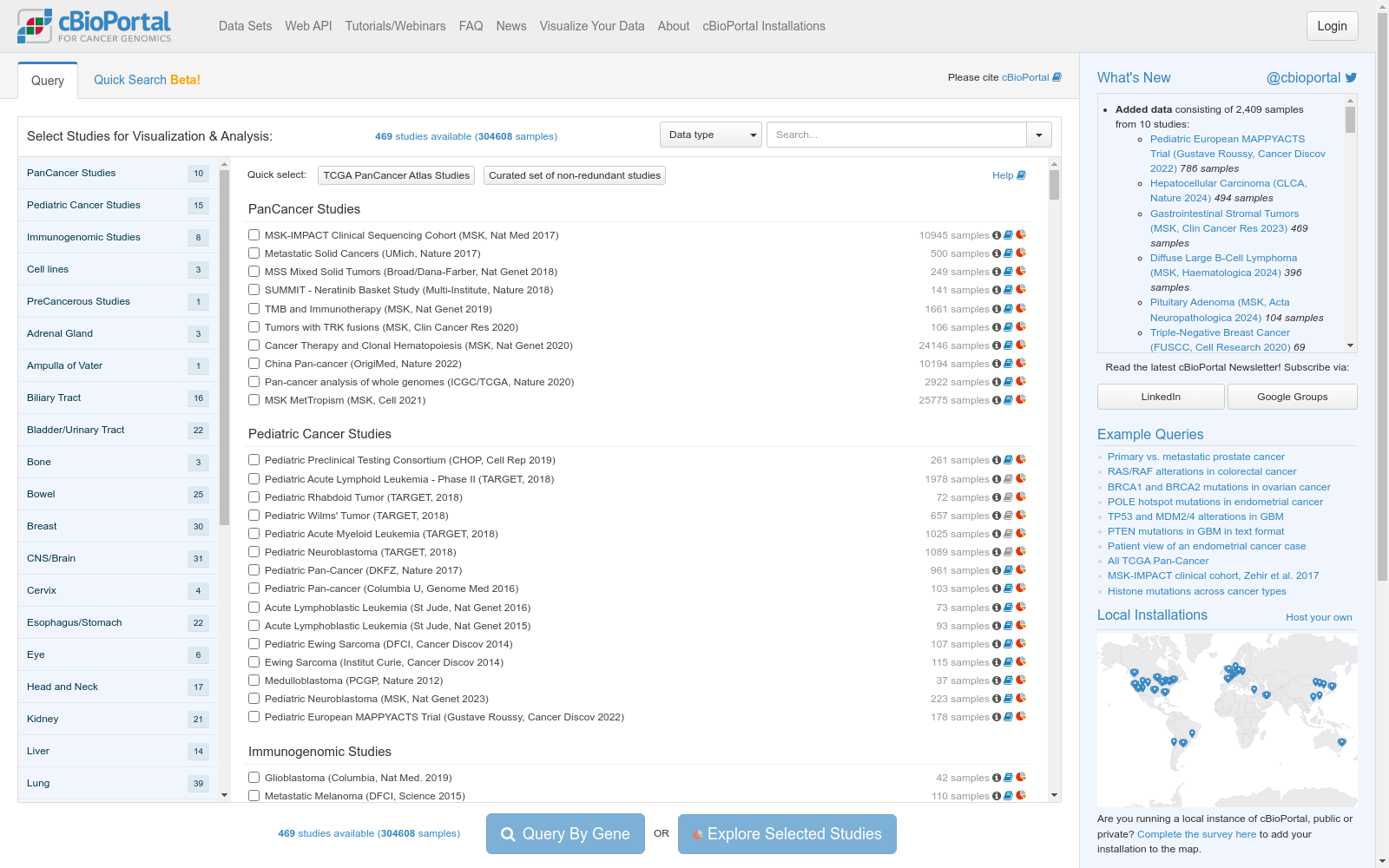Image resolution: width=1389 pixels, height=868 pixels.
Task: Open Data Sets in top navigation
Action: pos(245,26)
